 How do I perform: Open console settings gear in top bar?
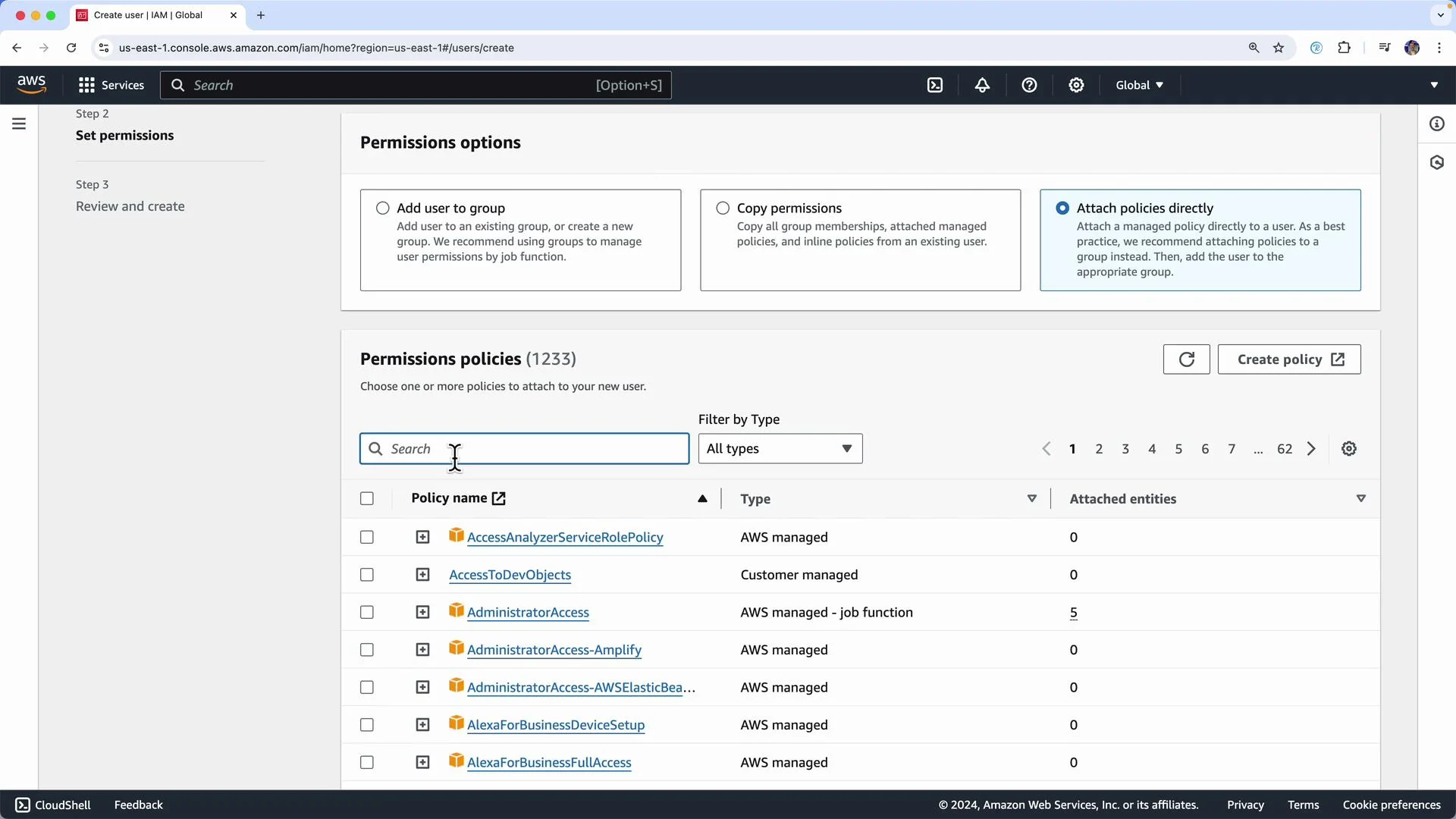coord(1076,85)
